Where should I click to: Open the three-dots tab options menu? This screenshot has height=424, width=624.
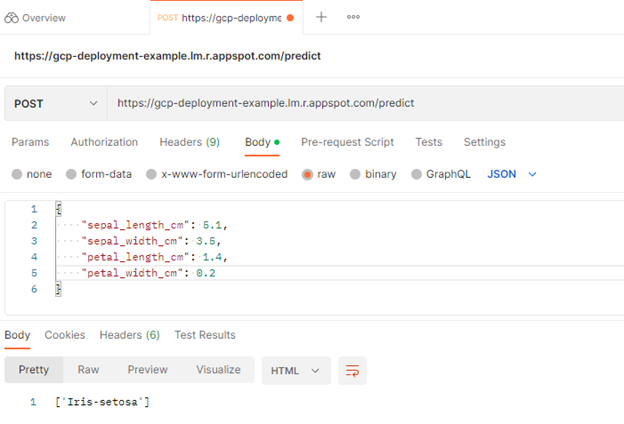point(353,17)
